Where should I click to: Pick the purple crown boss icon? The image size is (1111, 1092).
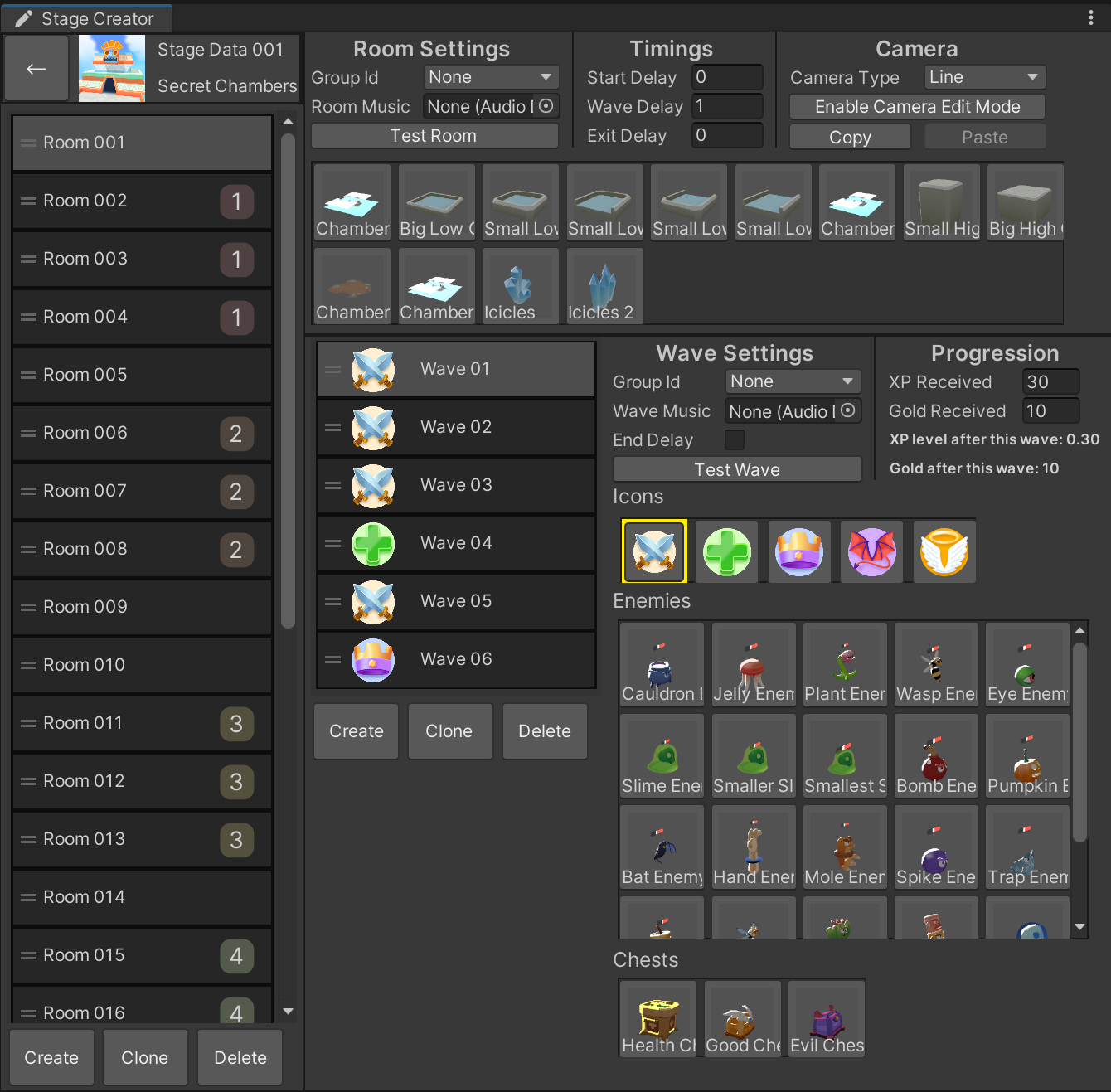click(x=798, y=551)
